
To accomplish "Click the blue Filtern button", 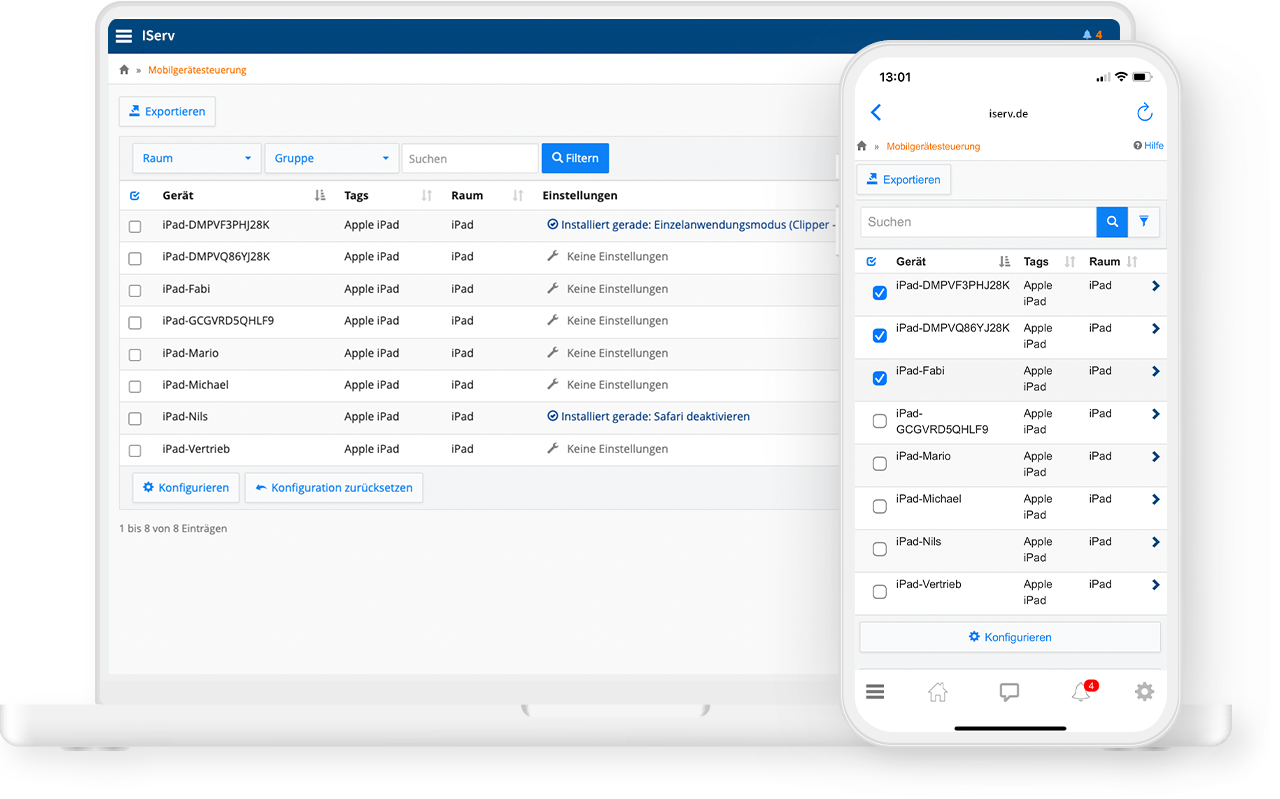I will pyautogui.click(x=575, y=158).
